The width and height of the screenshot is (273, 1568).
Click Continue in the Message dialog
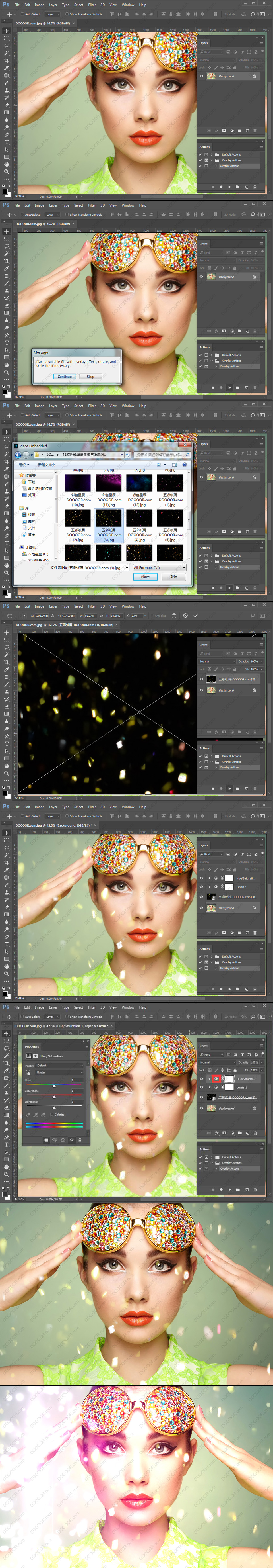click(x=65, y=377)
